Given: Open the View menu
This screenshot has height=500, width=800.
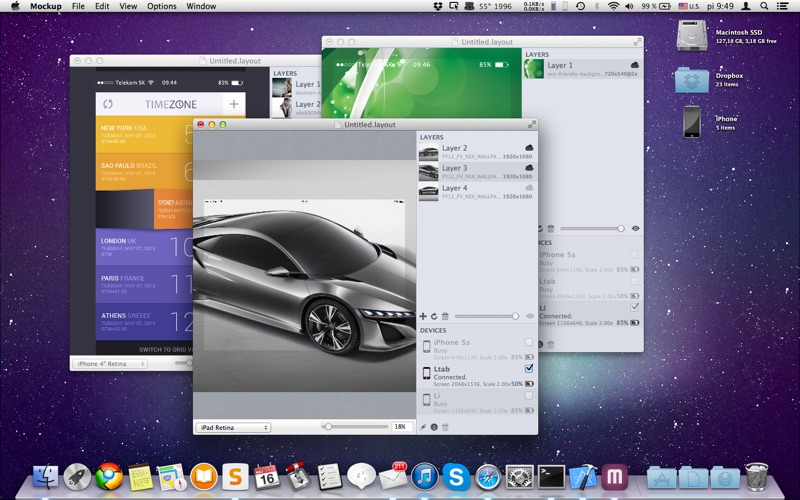Looking at the screenshot, I should pyautogui.click(x=128, y=6).
